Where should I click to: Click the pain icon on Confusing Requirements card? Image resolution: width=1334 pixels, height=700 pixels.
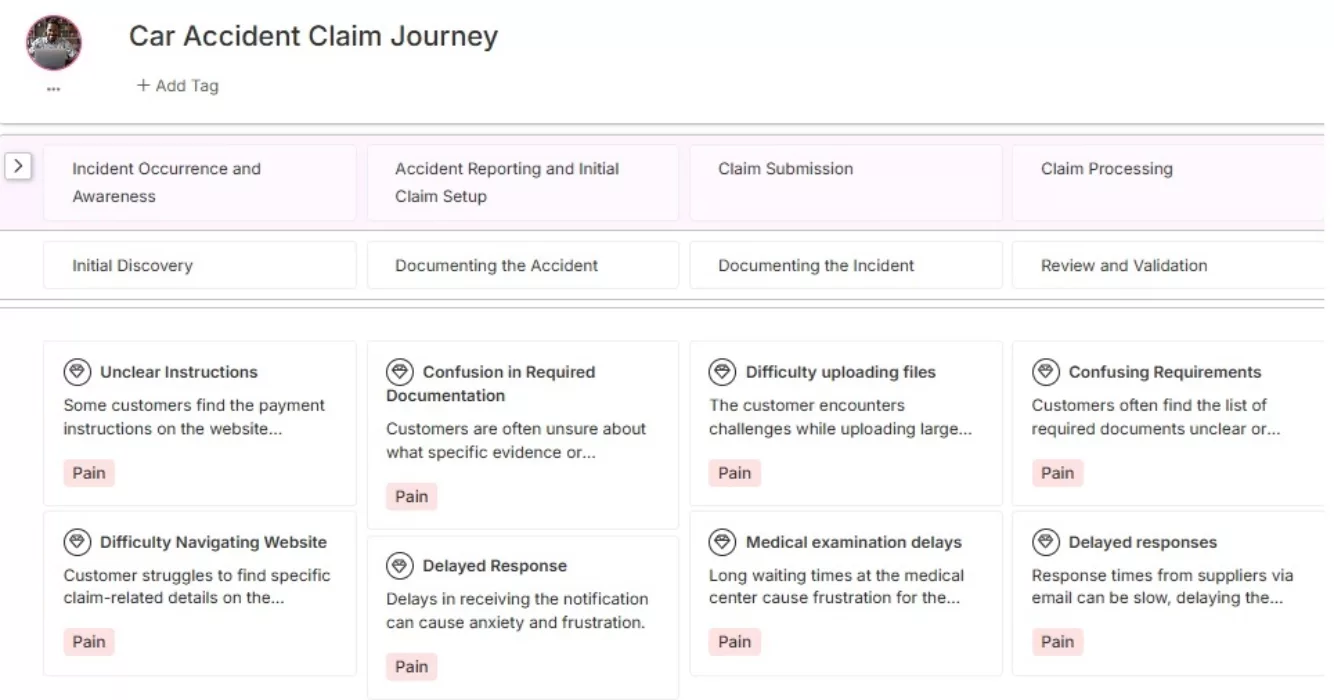[x=1044, y=371]
